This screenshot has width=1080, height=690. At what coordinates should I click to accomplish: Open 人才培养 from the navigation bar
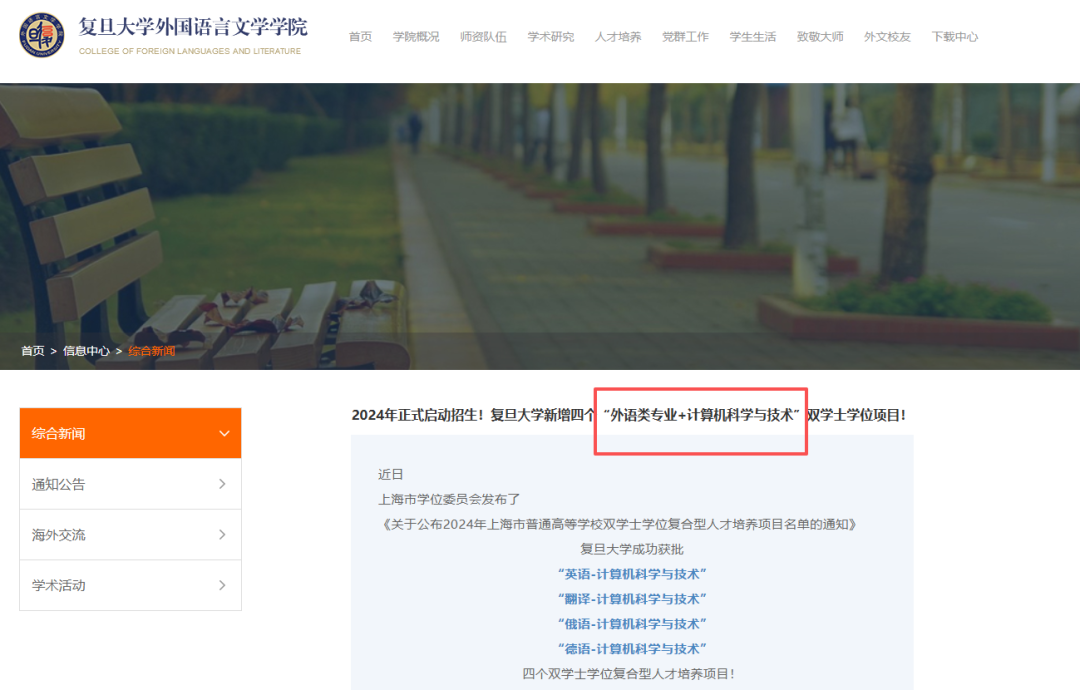click(x=618, y=37)
